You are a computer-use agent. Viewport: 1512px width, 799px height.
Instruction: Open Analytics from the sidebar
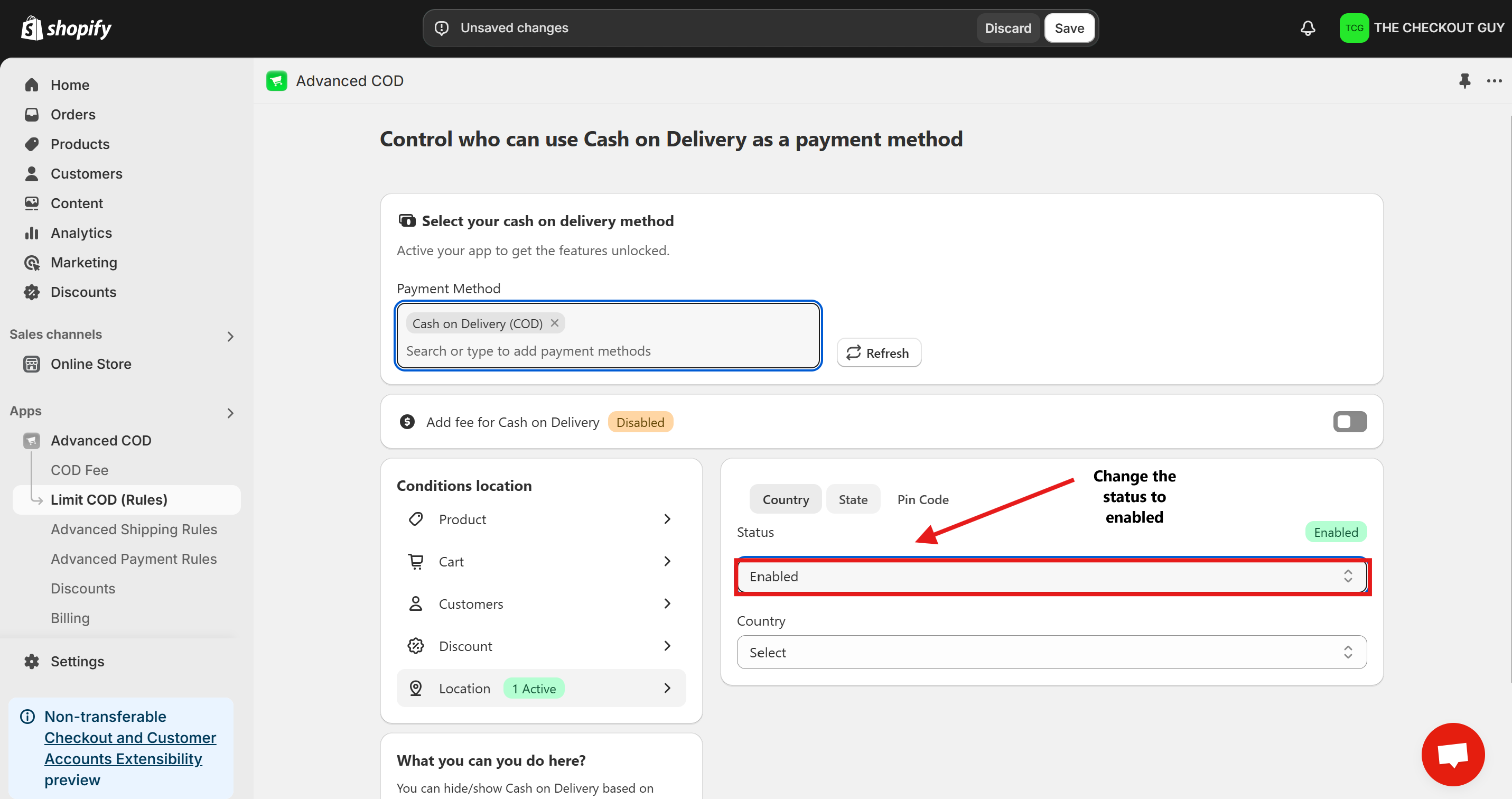click(x=81, y=233)
